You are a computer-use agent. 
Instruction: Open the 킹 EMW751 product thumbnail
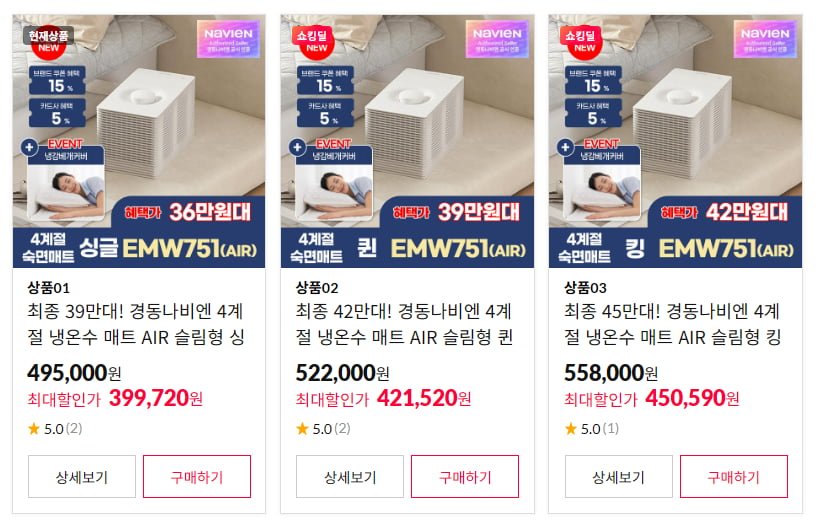point(676,141)
